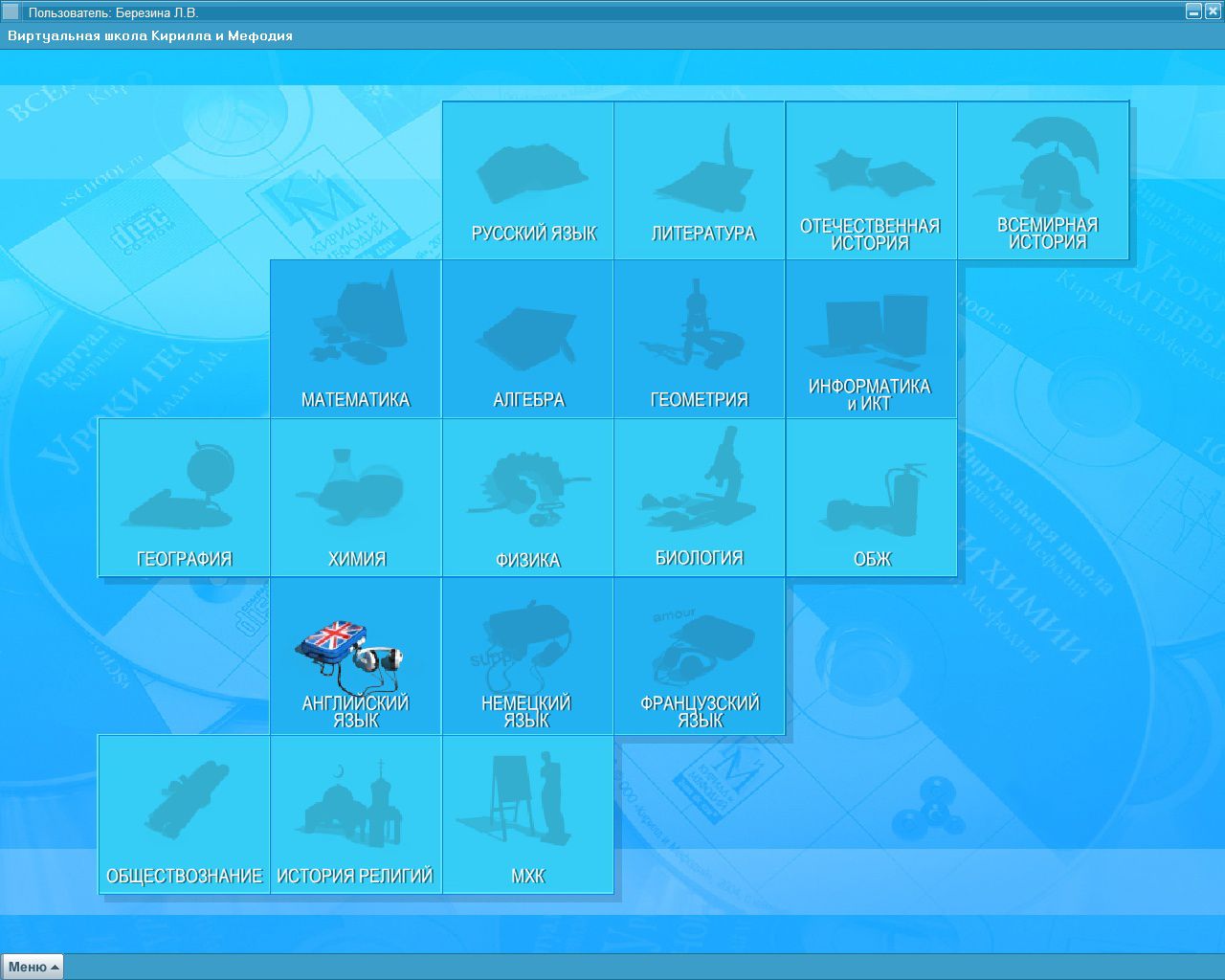Launch Английский язык with British flag
The width and height of the screenshot is (1225, 980).
pyautogui.click(x=356, y=657)
